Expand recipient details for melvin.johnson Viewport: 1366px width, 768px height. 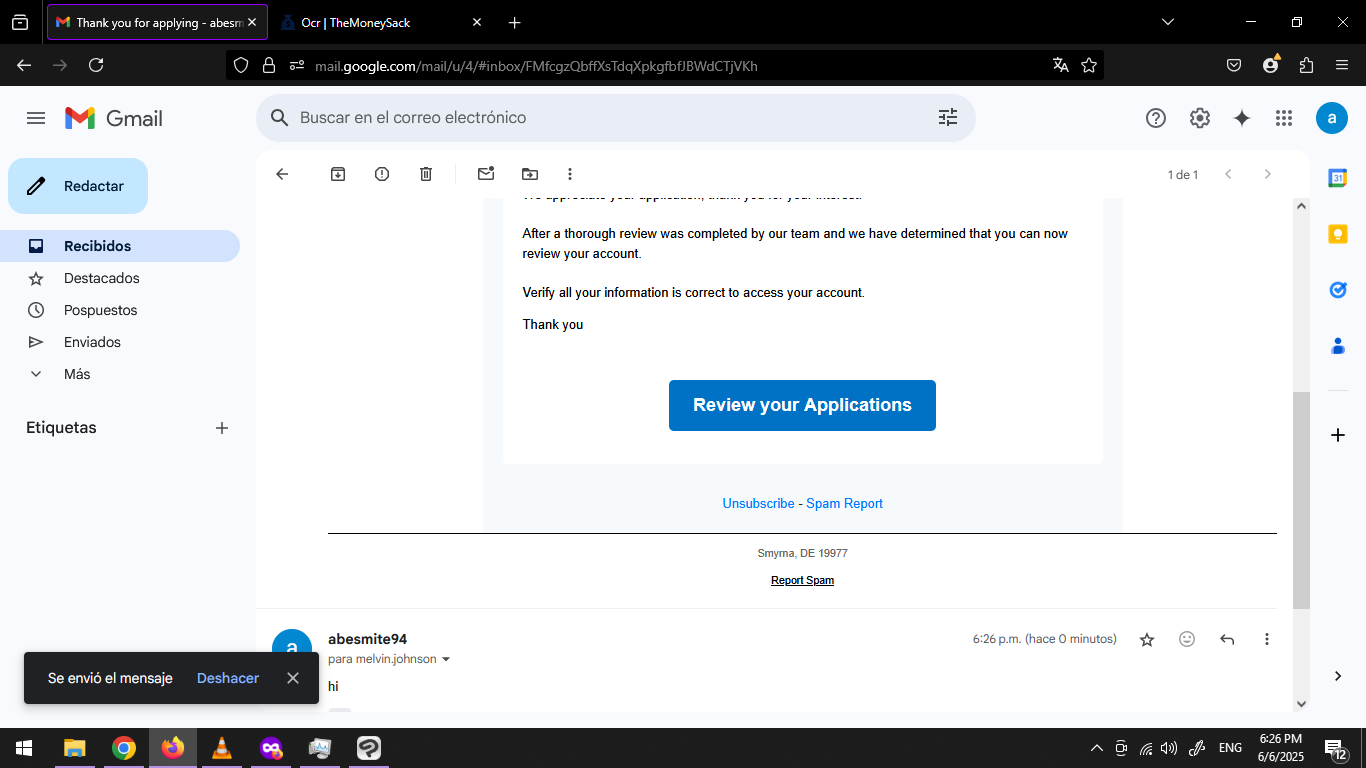tap(446, 660)
